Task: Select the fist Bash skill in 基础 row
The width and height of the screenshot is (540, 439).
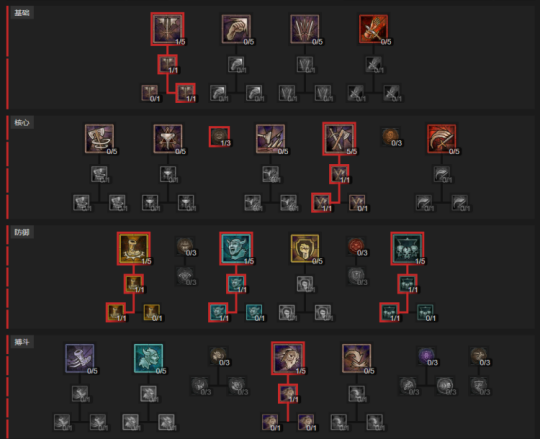Action: pos(236,29)
